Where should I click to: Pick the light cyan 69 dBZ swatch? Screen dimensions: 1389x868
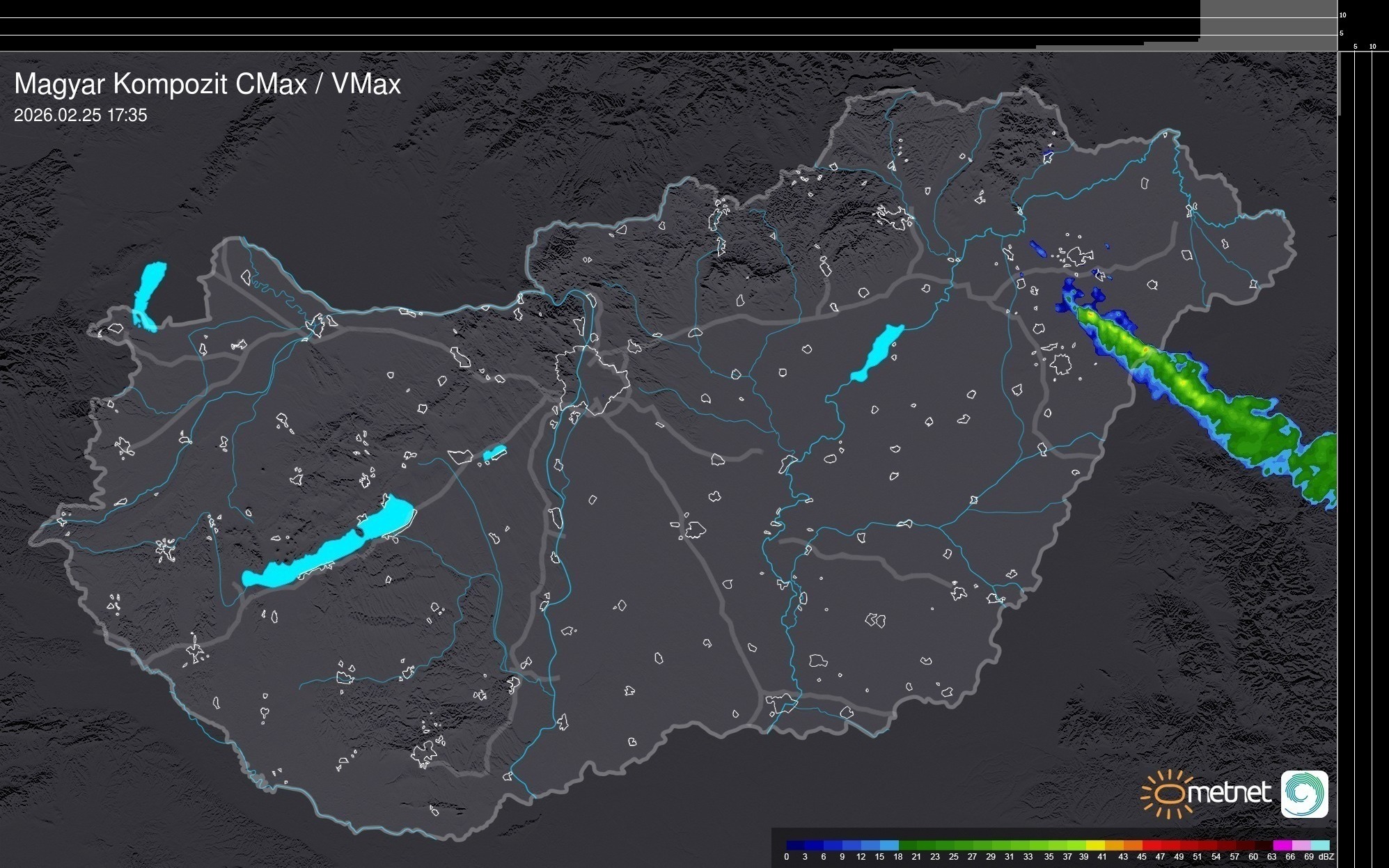[1321, 845]
